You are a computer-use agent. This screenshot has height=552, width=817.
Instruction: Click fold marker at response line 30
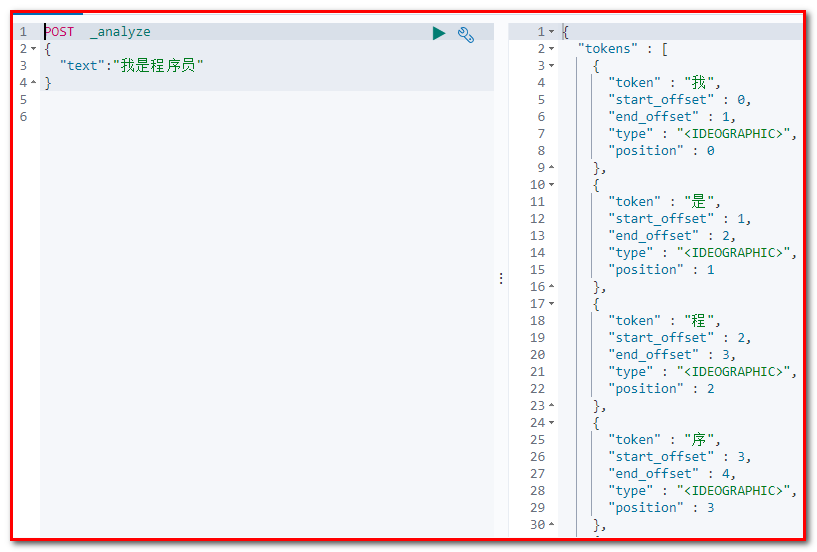[551, 525]
